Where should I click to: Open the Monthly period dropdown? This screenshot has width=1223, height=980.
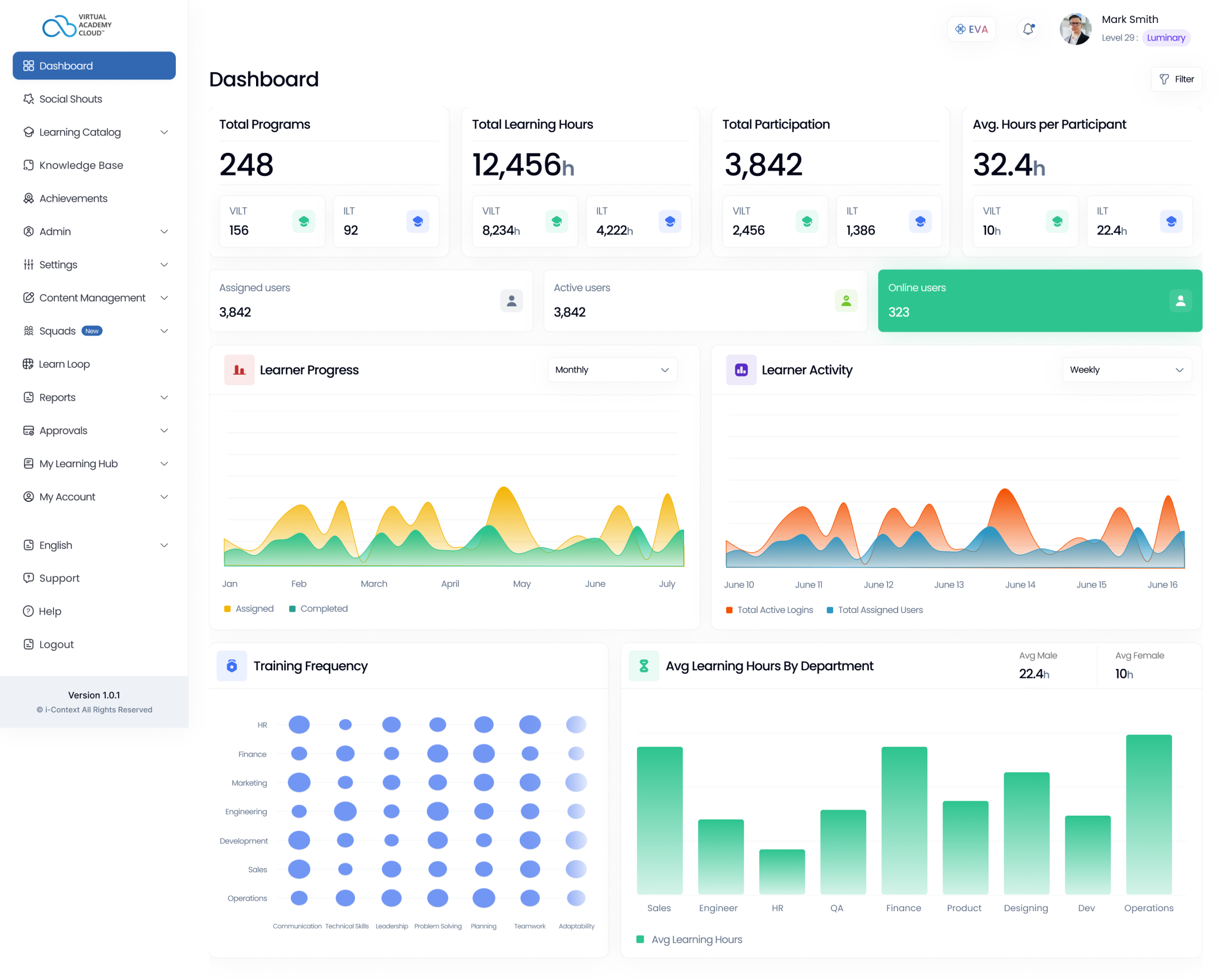point(612,369)
